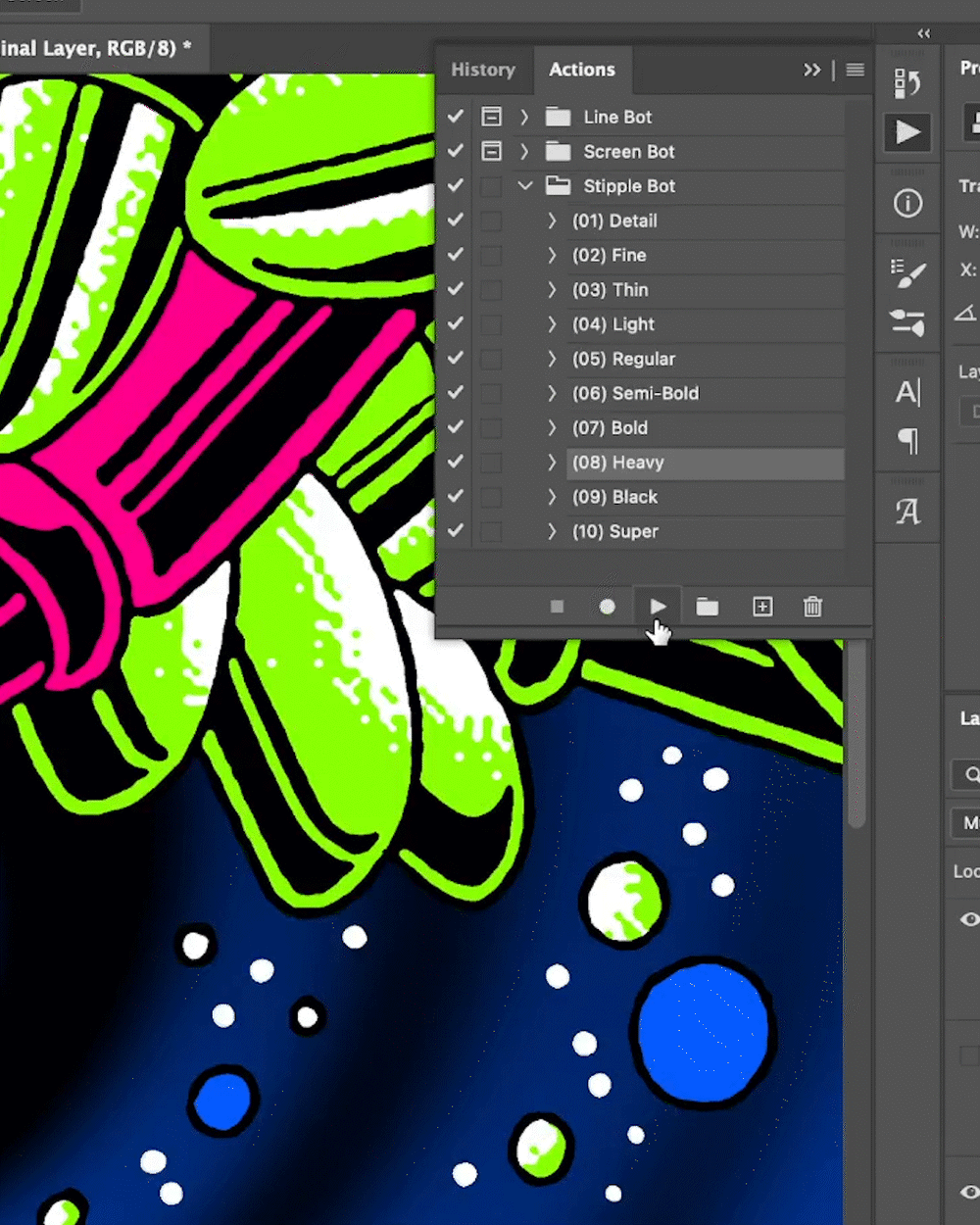Click the Play selection button in Actions panel

[x=658, y=607]
